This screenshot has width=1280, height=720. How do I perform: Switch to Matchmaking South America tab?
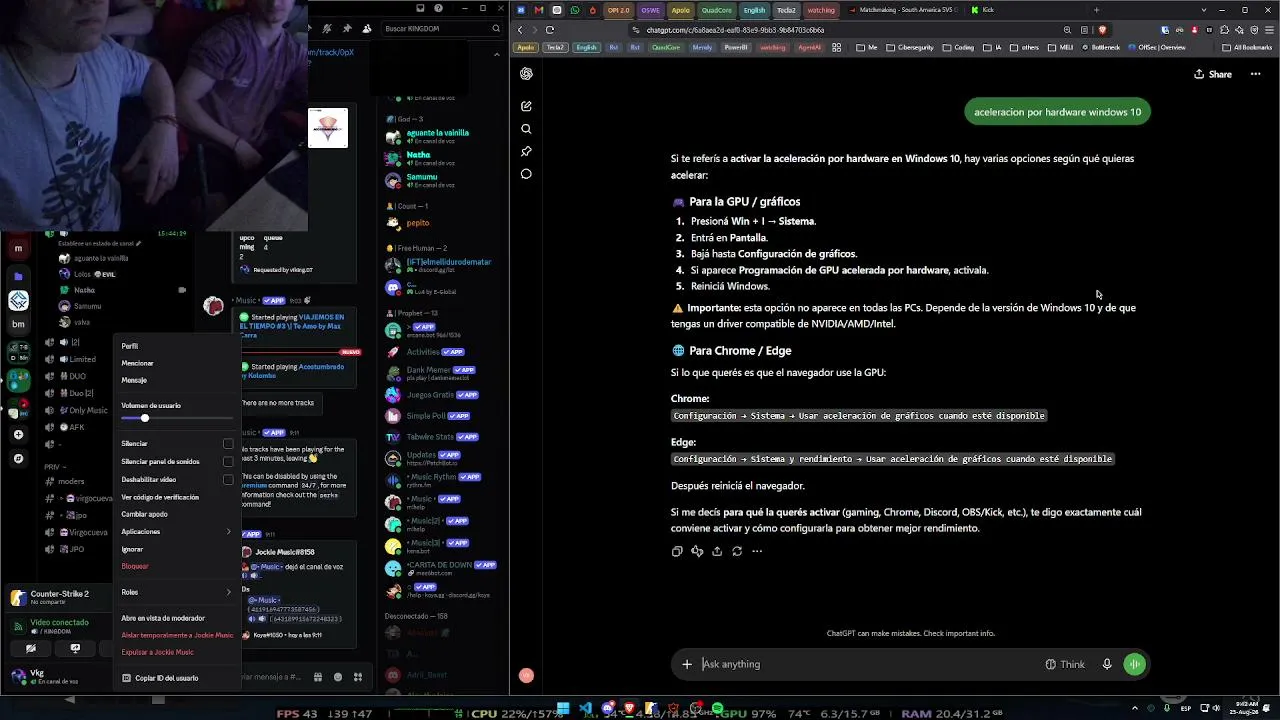tap(903, 10)
